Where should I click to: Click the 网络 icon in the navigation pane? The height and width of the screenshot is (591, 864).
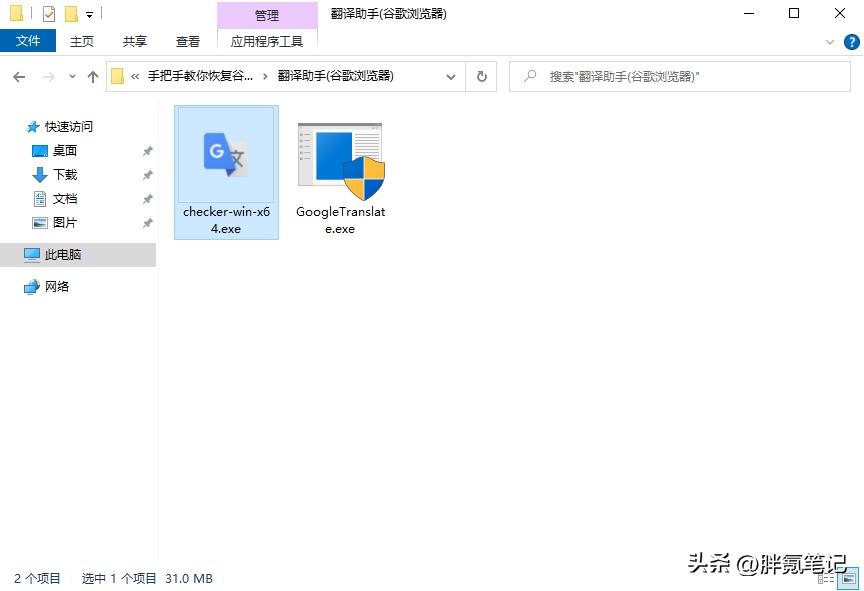tap(30, 286)
